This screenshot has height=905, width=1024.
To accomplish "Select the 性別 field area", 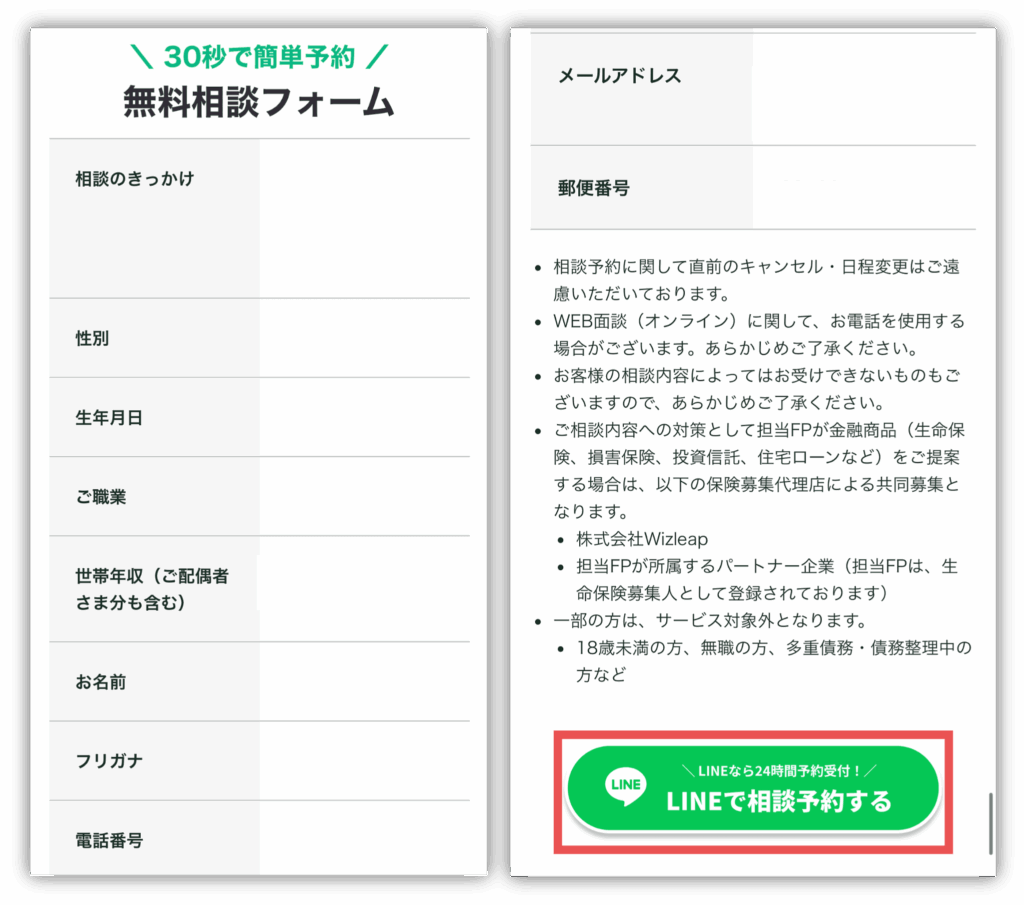I will [x=364, y=338].
